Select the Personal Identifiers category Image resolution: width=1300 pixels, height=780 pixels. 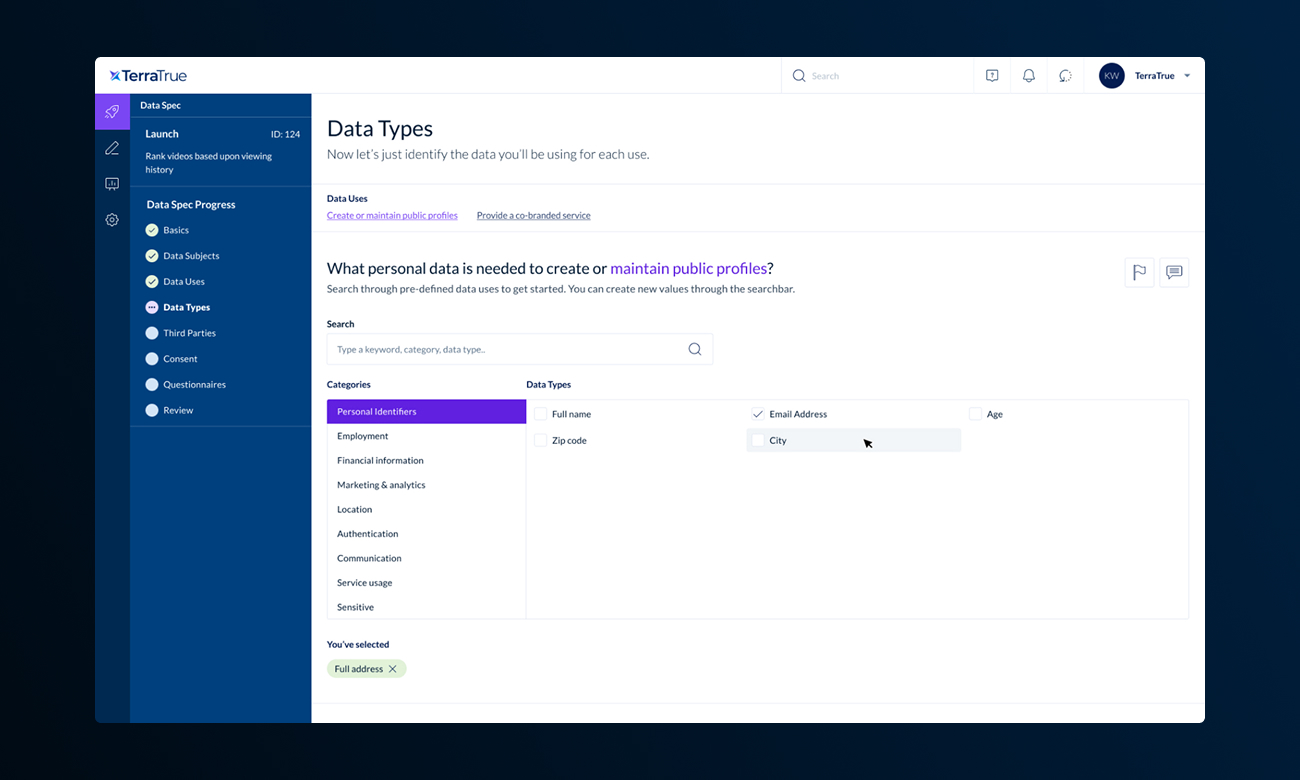[x=426, y=412]
